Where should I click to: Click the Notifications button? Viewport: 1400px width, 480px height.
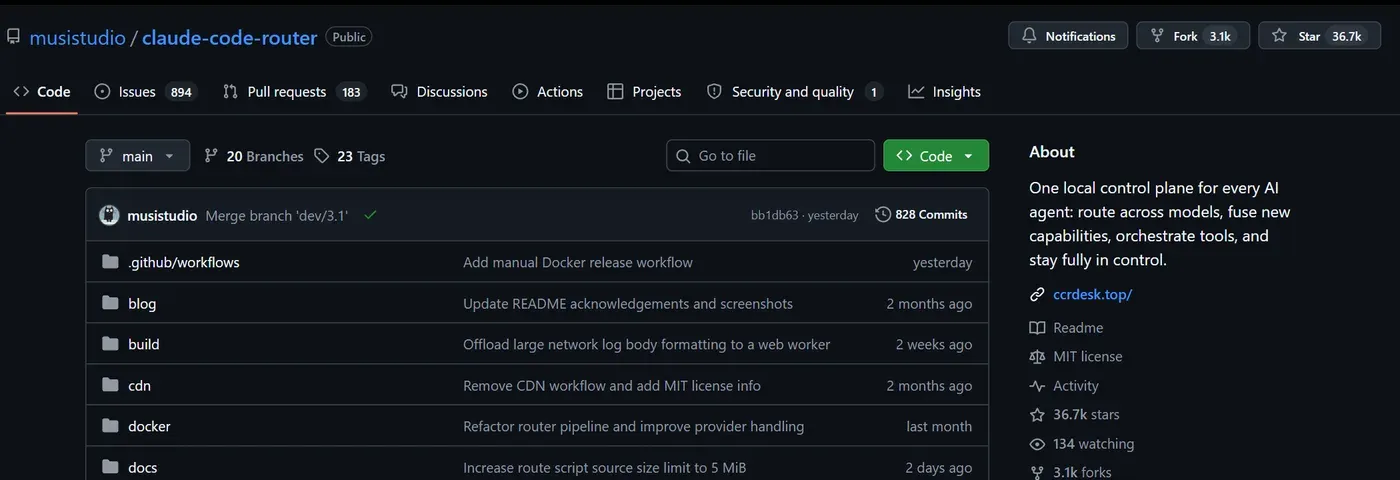coord(1068,36)
